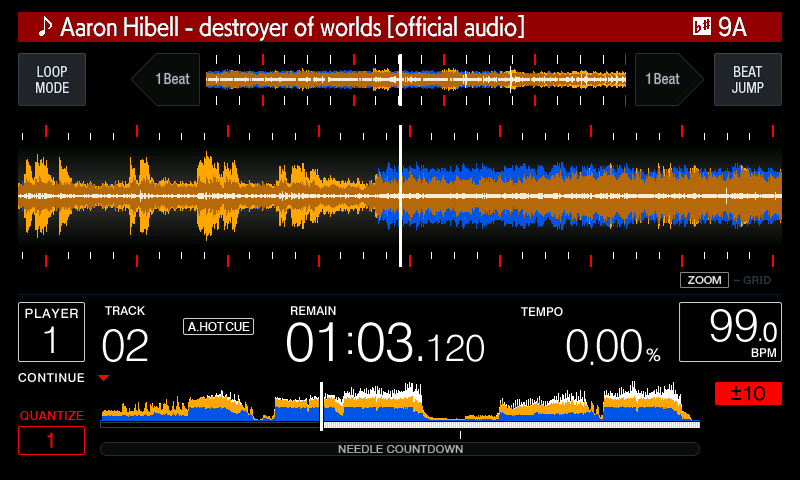Click the key indicator 9A
This screenshot has height=480, width=800.
[x=732, y=27]
